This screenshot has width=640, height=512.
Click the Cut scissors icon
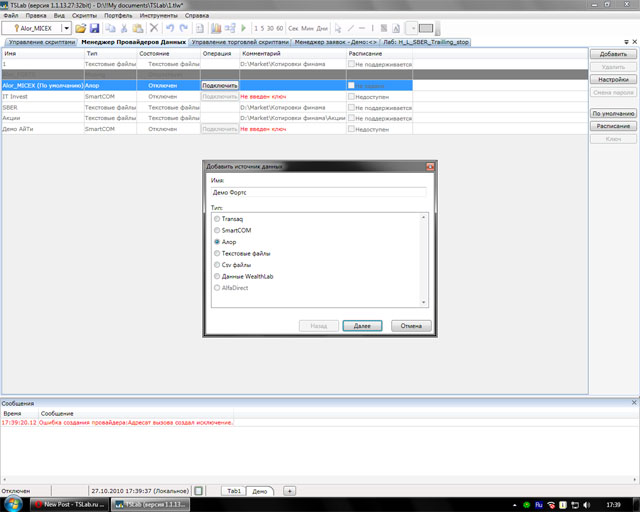tap(124, 28)
